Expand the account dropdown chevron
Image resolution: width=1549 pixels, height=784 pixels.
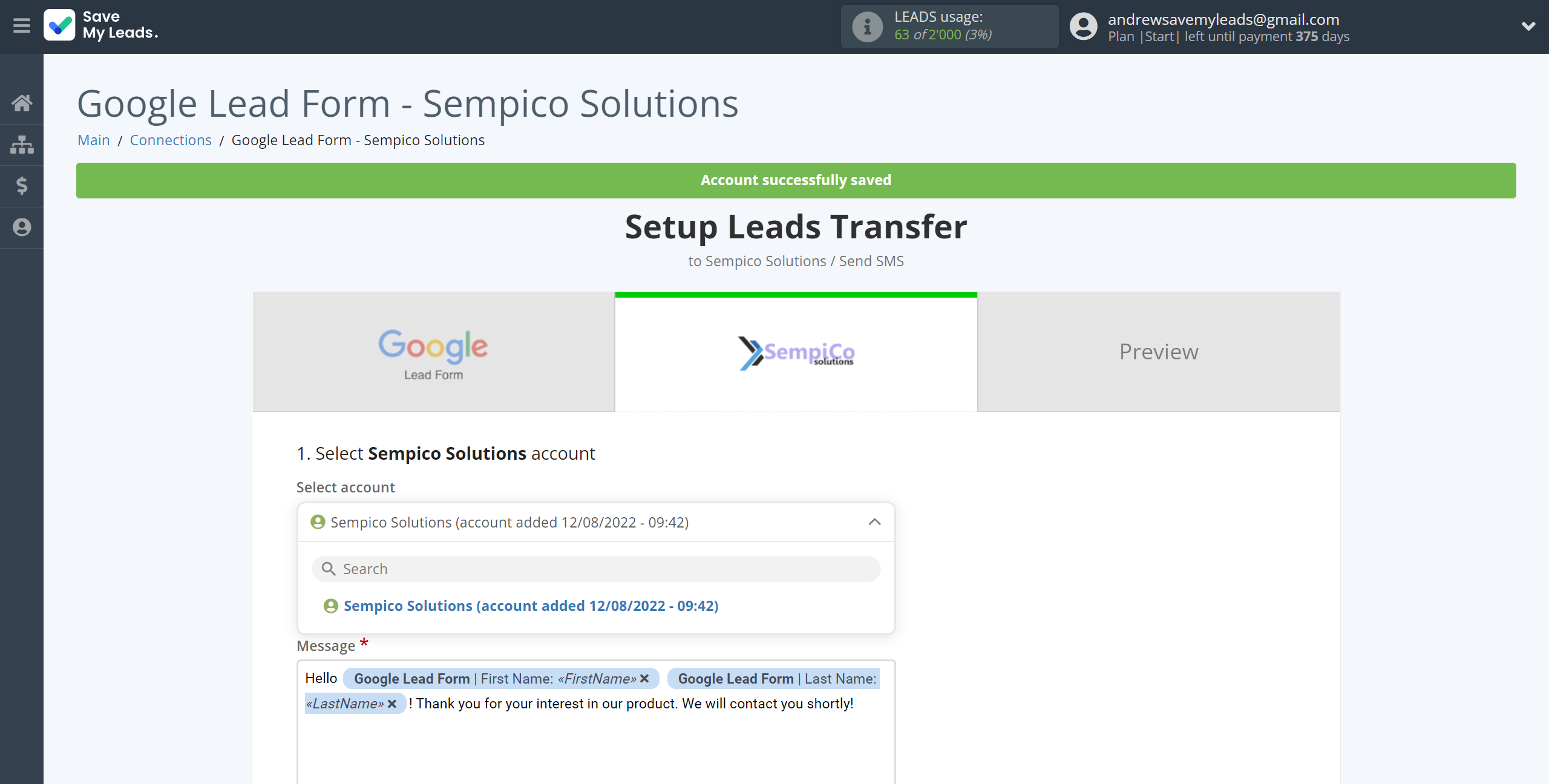pyautogui.click(x=874, y=521)
